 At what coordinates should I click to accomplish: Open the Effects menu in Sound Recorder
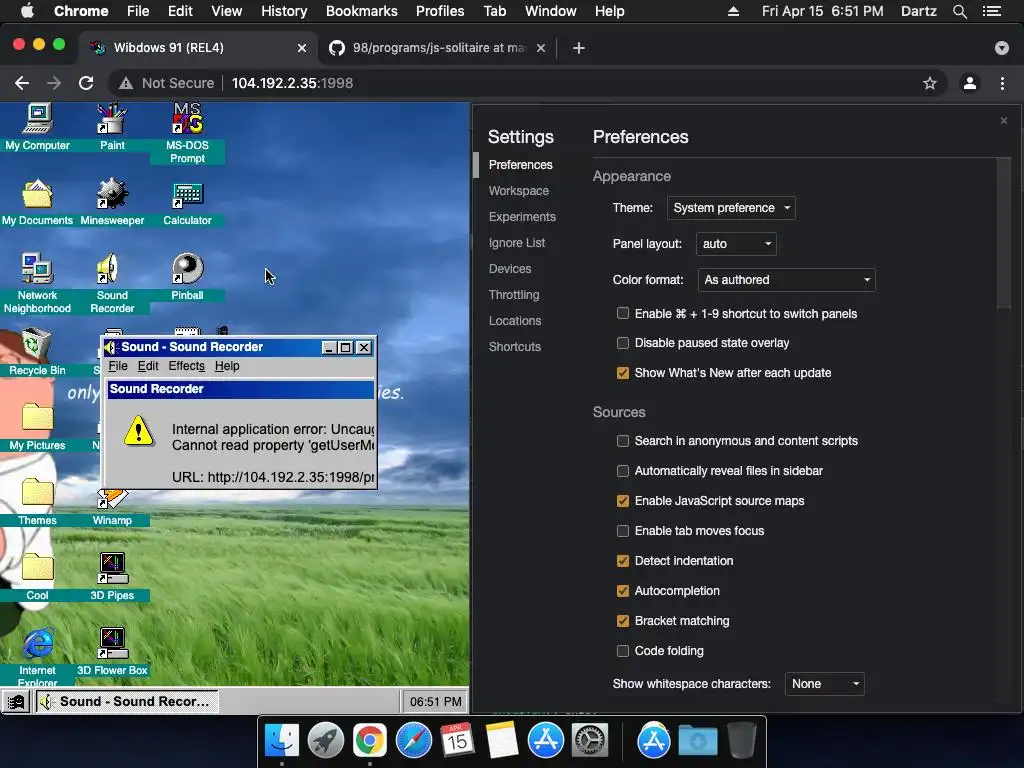[x=186, y=366]
